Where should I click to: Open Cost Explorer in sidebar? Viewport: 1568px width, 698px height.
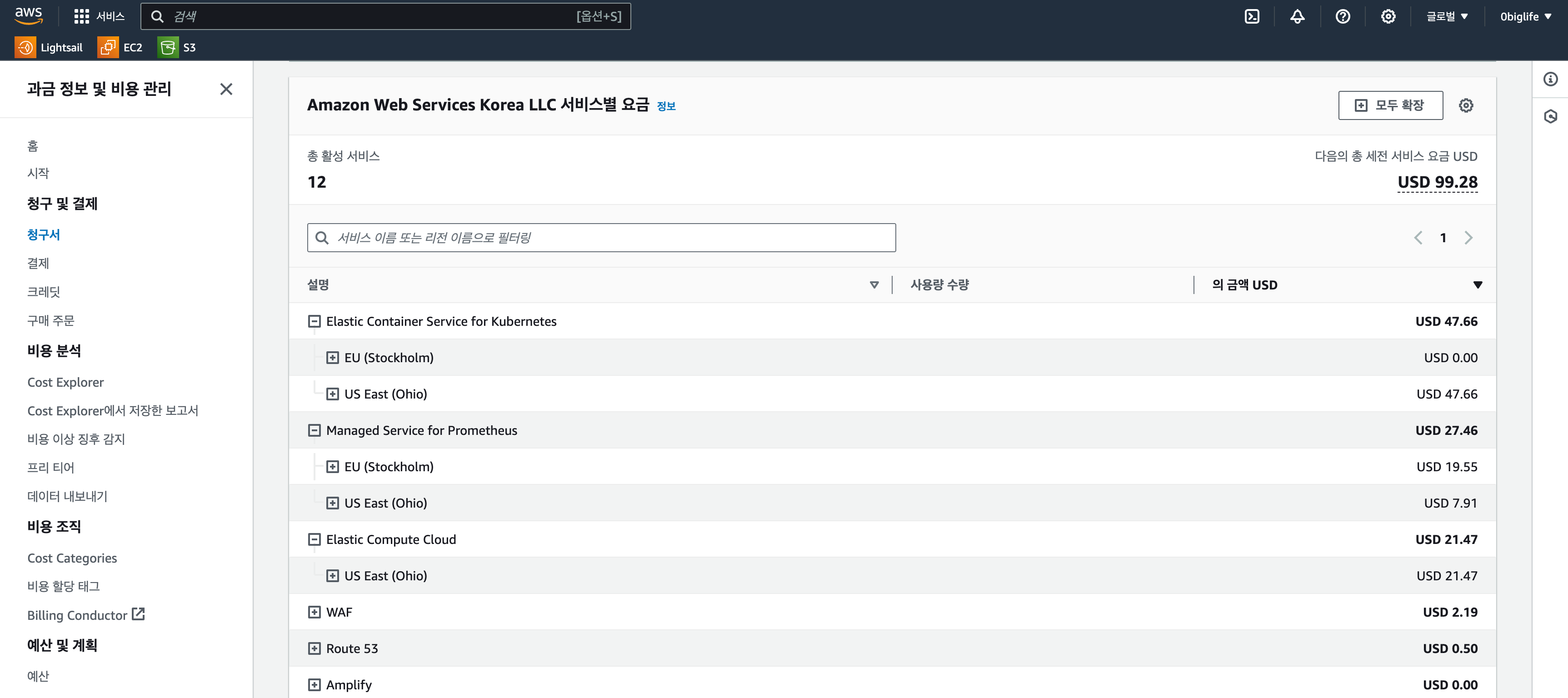[x=65, y=382]
